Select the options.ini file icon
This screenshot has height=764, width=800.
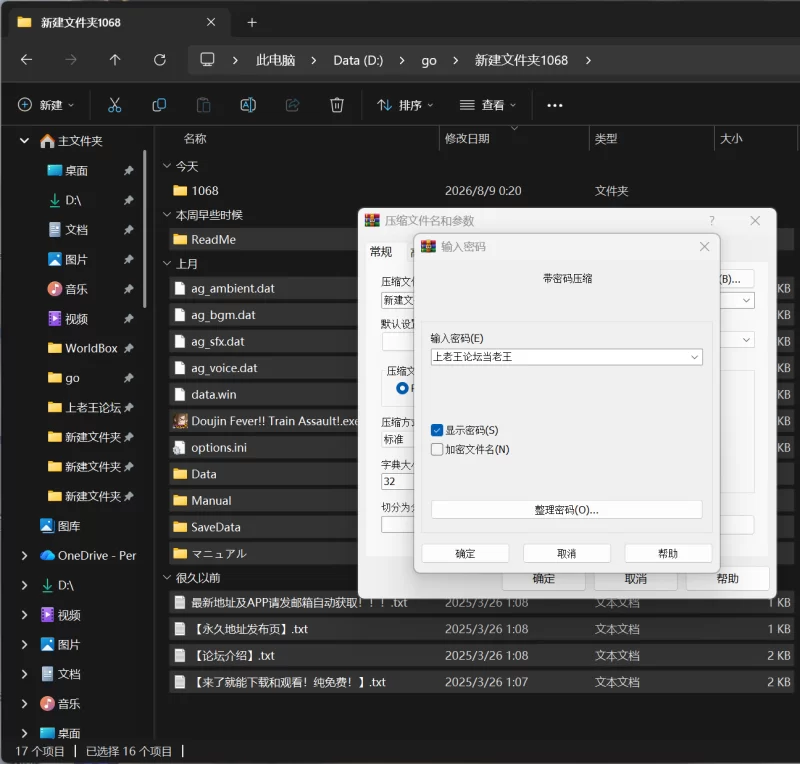tap(180, 448)
